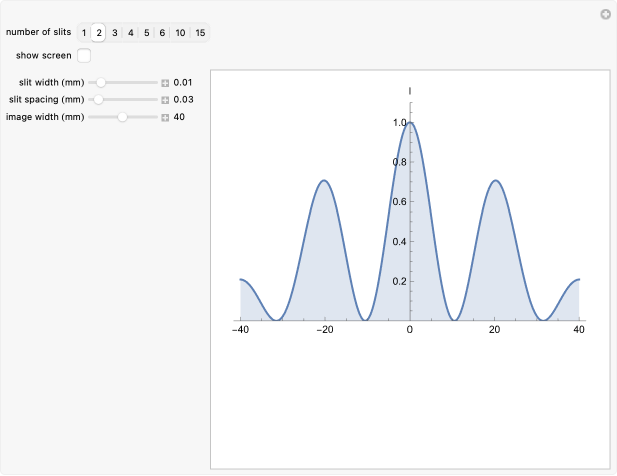This screenshot has width=617, height=476.
Task: Set number of slits to 4
Action: (x=131, y=33)
